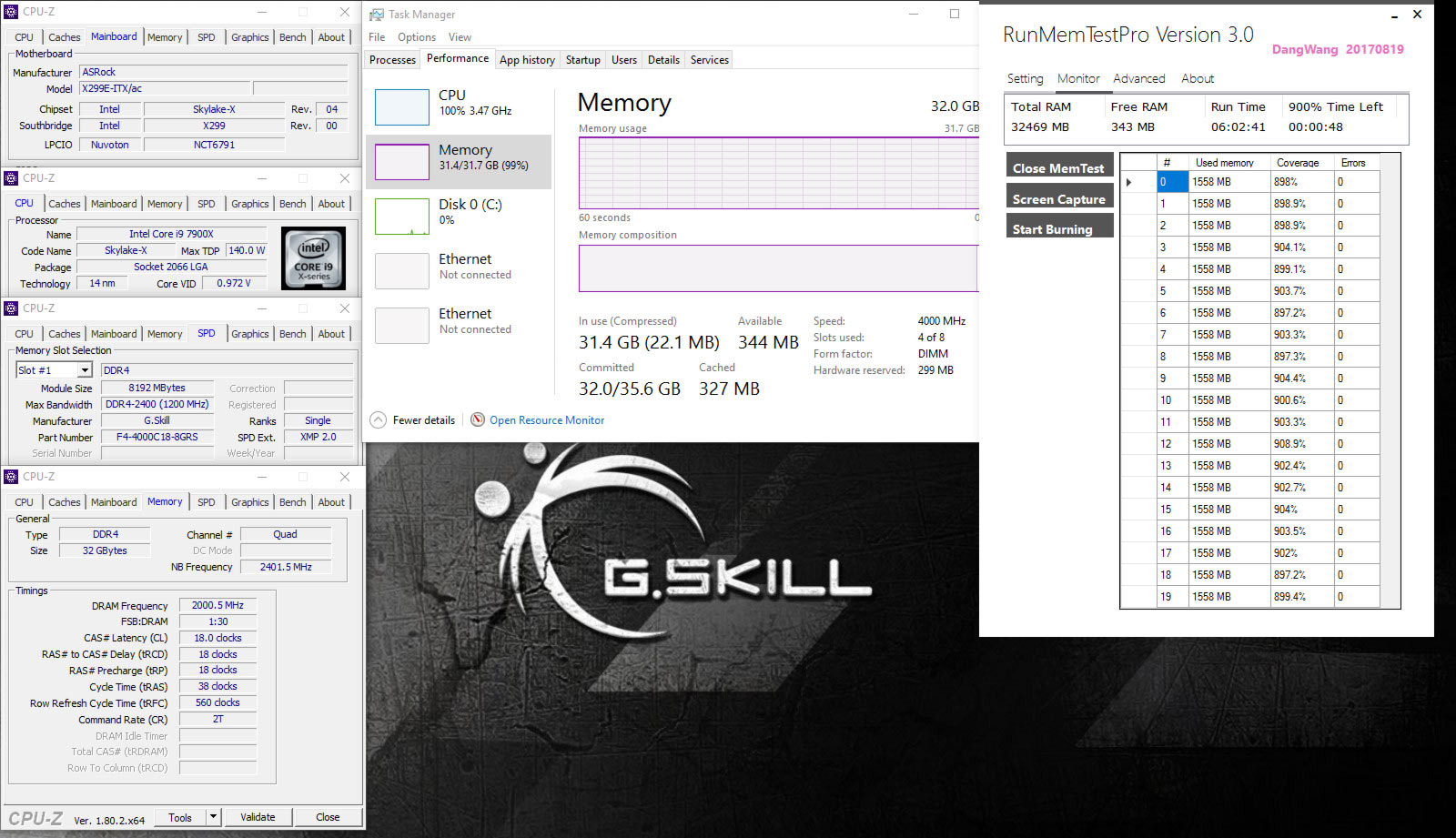This screenshot has height=838, width=1456.
Task: Maximize the Task Manager window
Action: (954, 14)
